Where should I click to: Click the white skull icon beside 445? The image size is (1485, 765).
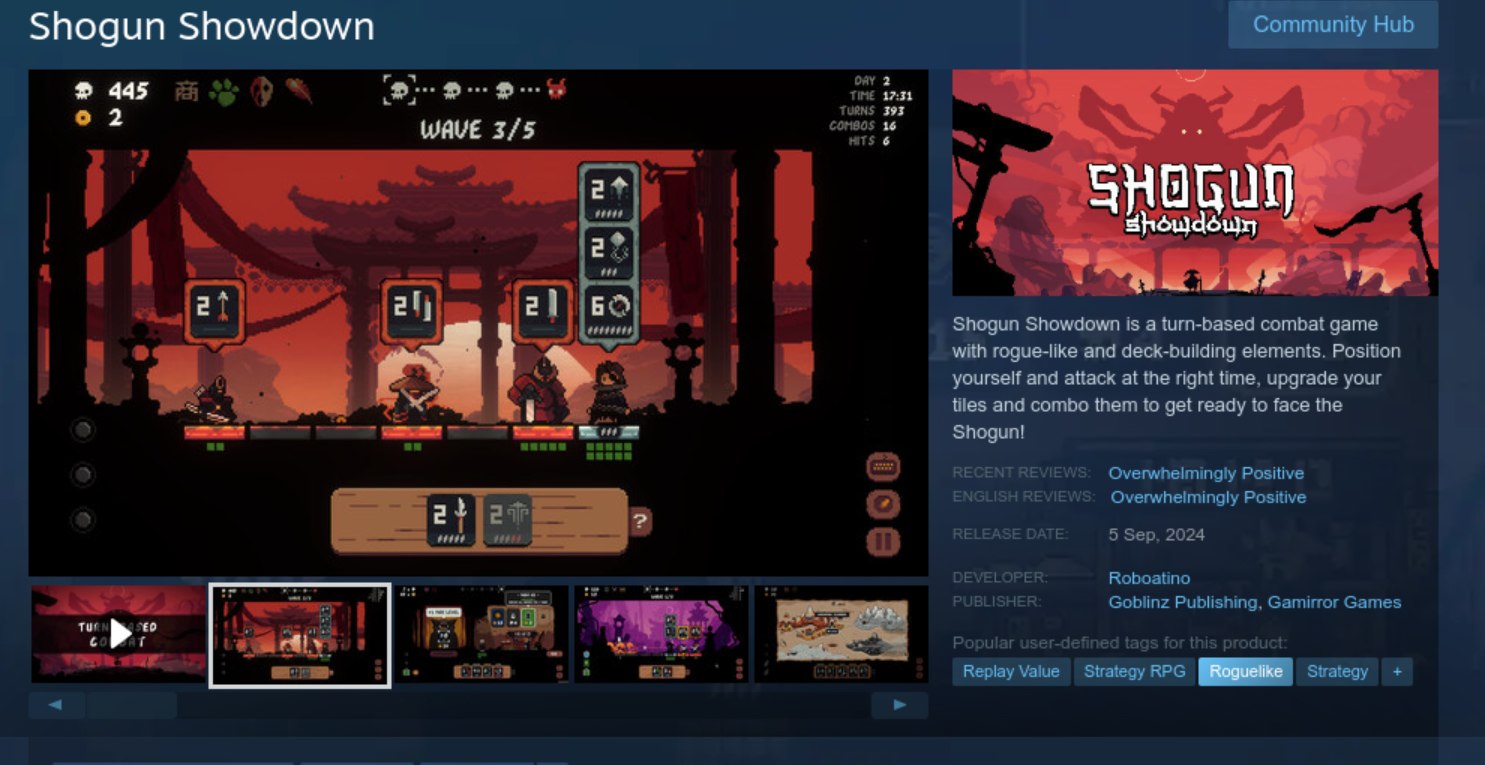point(84,91)
